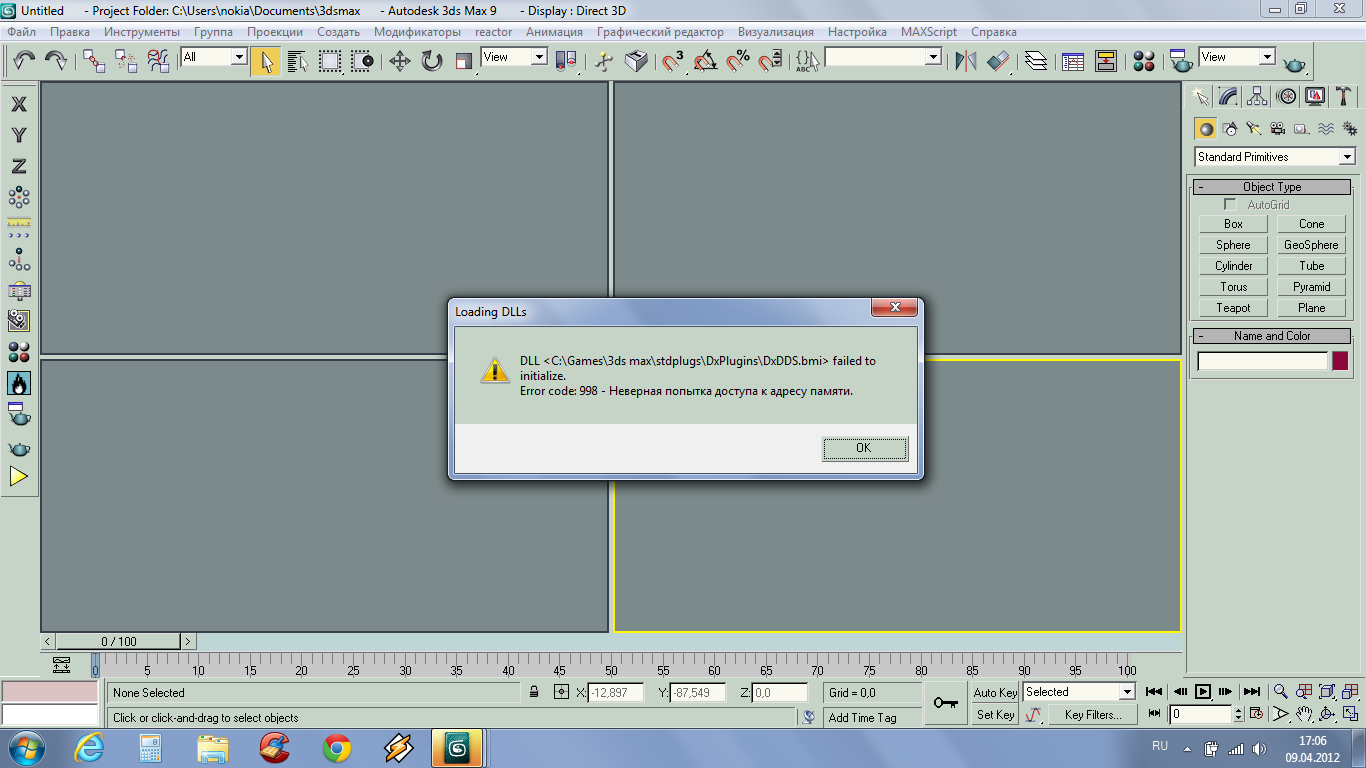Open the Material Editor spheres icon

click(1144, 61)
